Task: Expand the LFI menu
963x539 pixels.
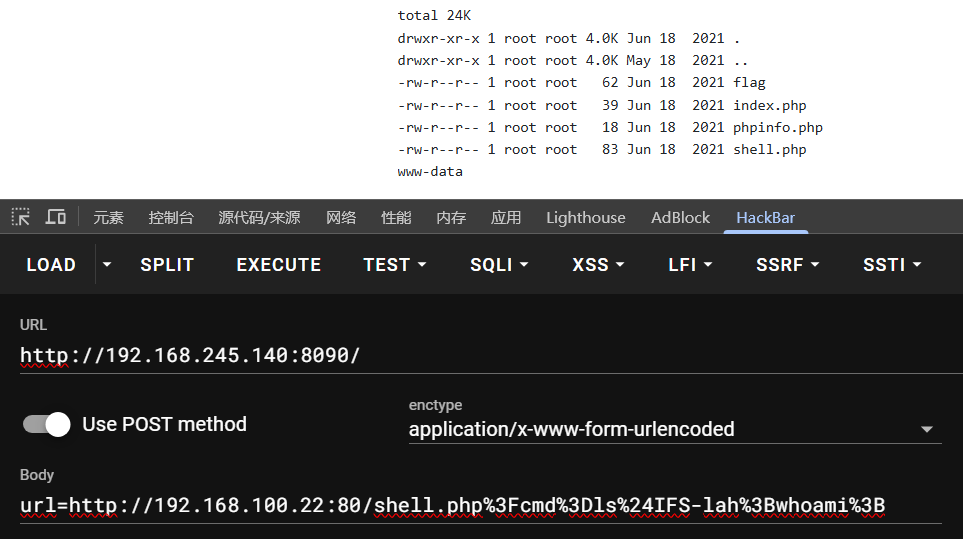Action: pyautogui.click(x=690, y=265)
